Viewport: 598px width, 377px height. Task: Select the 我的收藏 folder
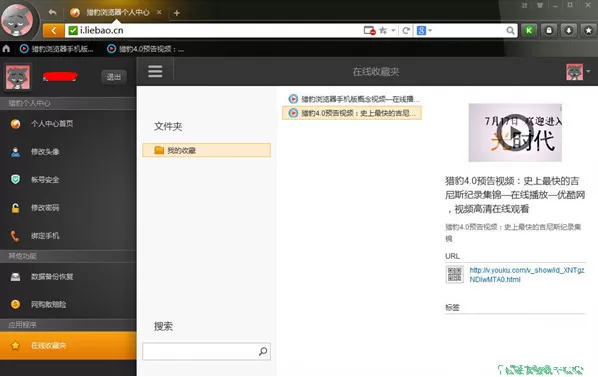click(x=206, y=150)
